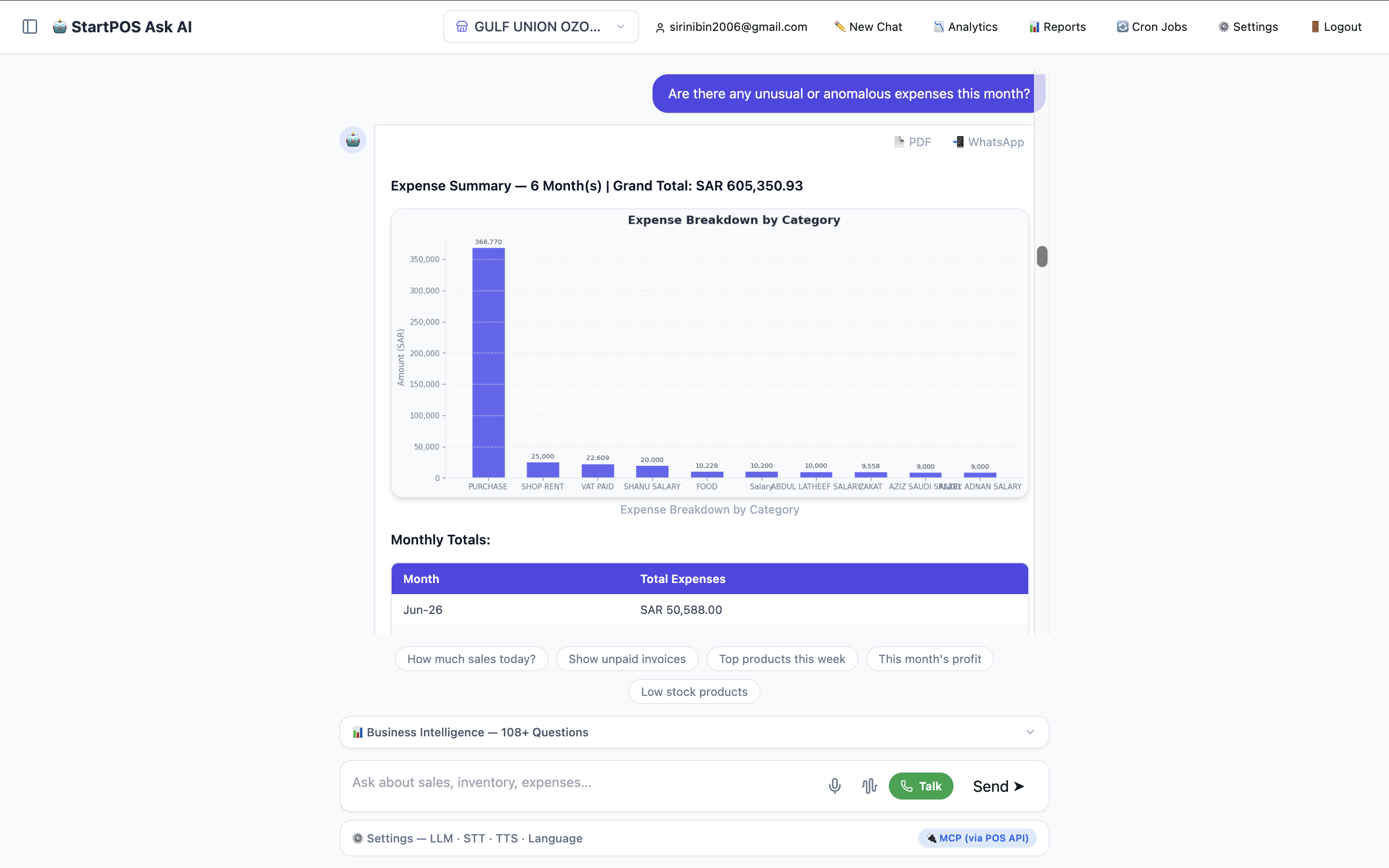Click the StartPOS Ask AI robot logo
Screen dimensions: 1389x868
click(60, 27)
